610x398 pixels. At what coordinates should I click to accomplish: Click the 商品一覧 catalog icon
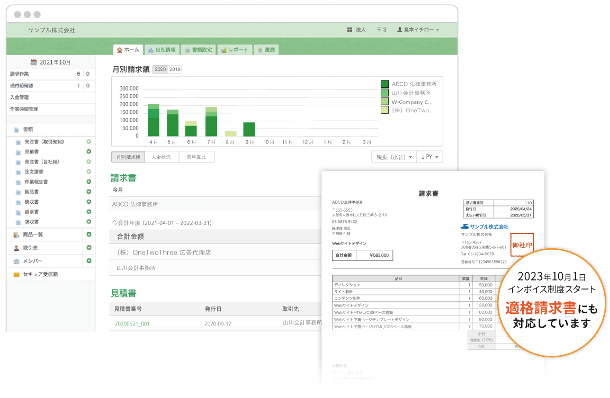16,235
